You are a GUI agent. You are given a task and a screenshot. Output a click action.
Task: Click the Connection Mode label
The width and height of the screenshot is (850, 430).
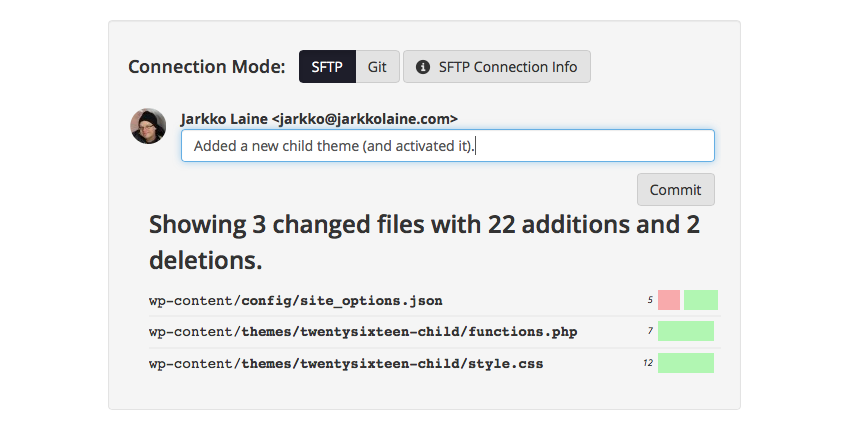(207, 67)
